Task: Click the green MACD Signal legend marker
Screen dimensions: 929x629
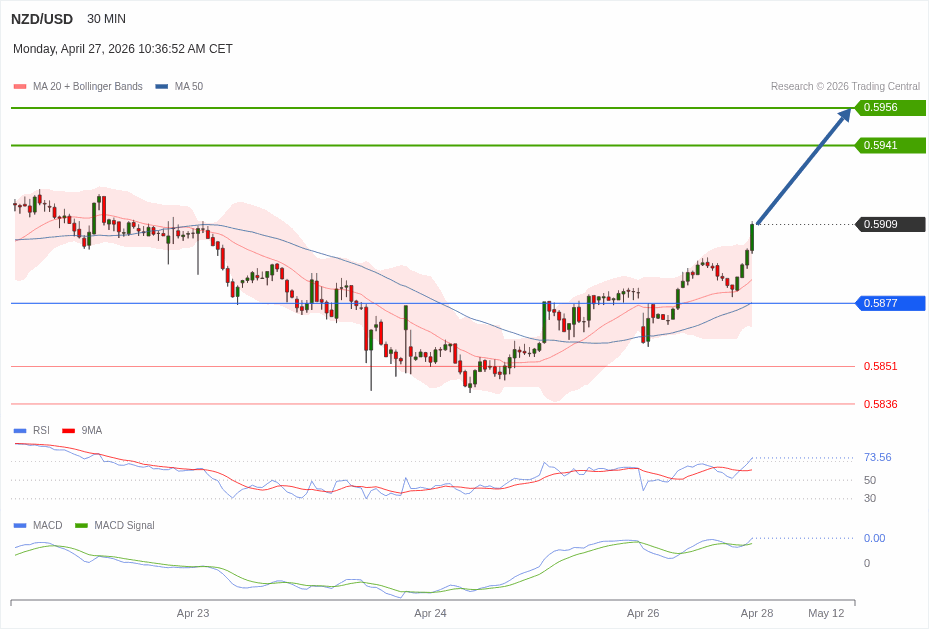Action: pos(81,525)
